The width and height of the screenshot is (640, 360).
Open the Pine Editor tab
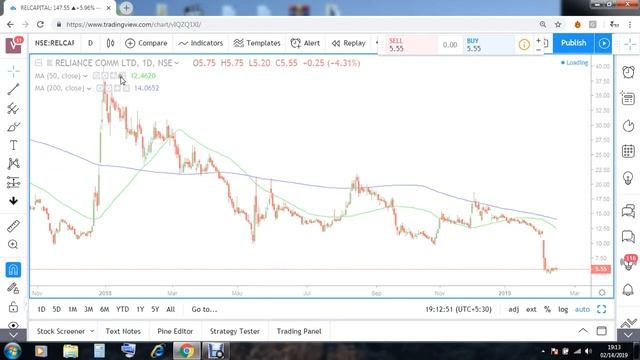[175, 331]
